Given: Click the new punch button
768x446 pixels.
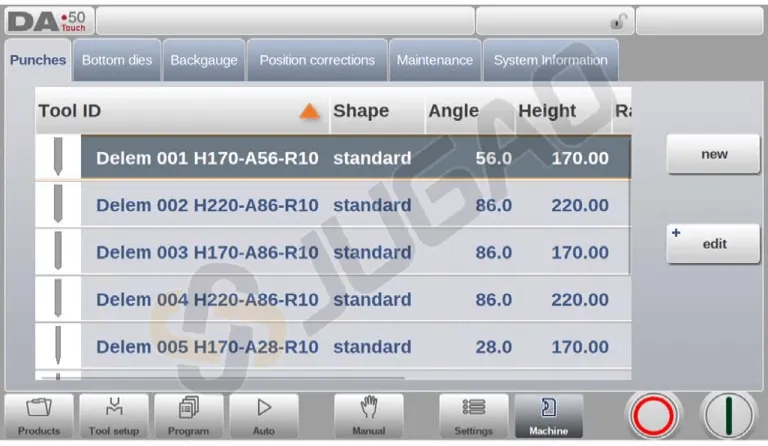Looking at the screenshot, I should click(714, 155).
